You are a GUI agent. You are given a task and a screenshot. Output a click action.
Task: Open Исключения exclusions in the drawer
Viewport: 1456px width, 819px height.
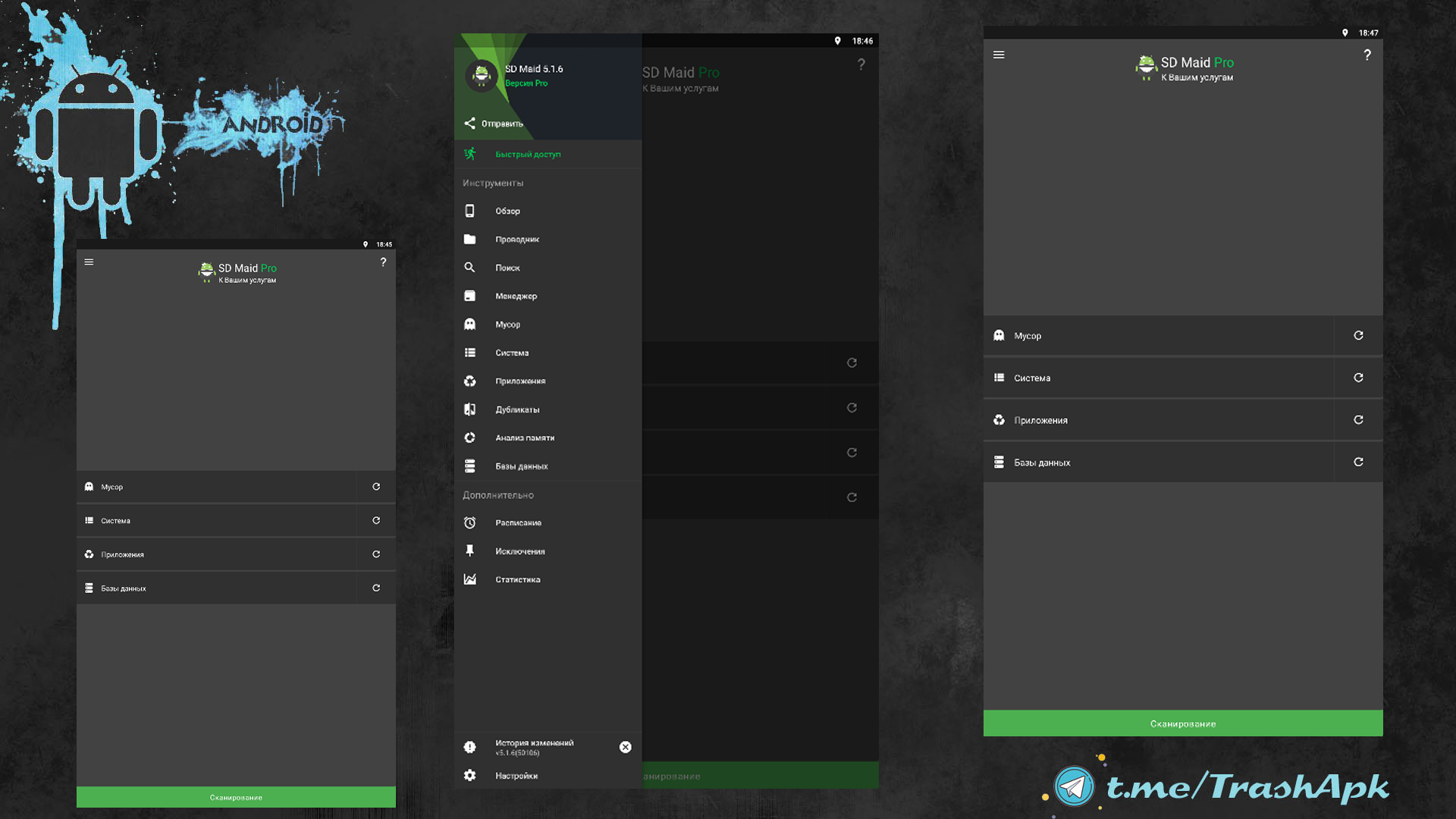point(519,551)
